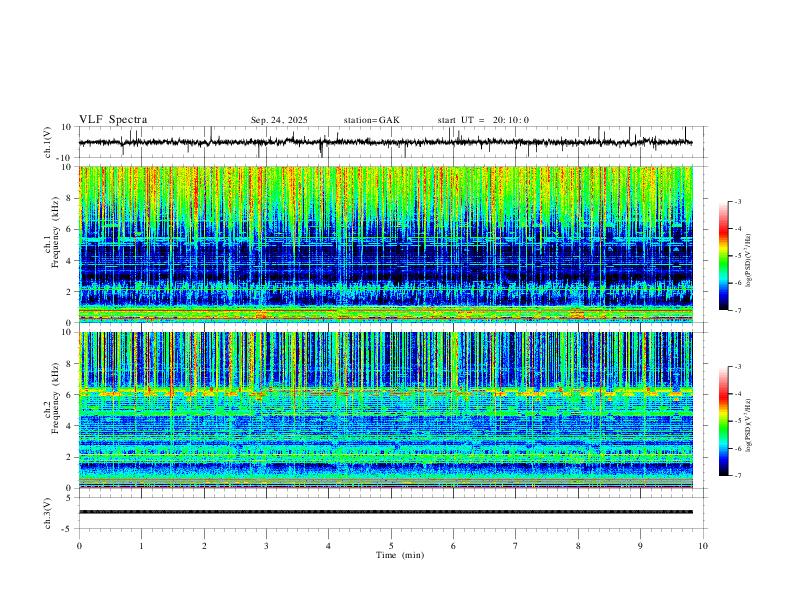
Task: Click time axis tick label "1"
Action: pos(141,546)
